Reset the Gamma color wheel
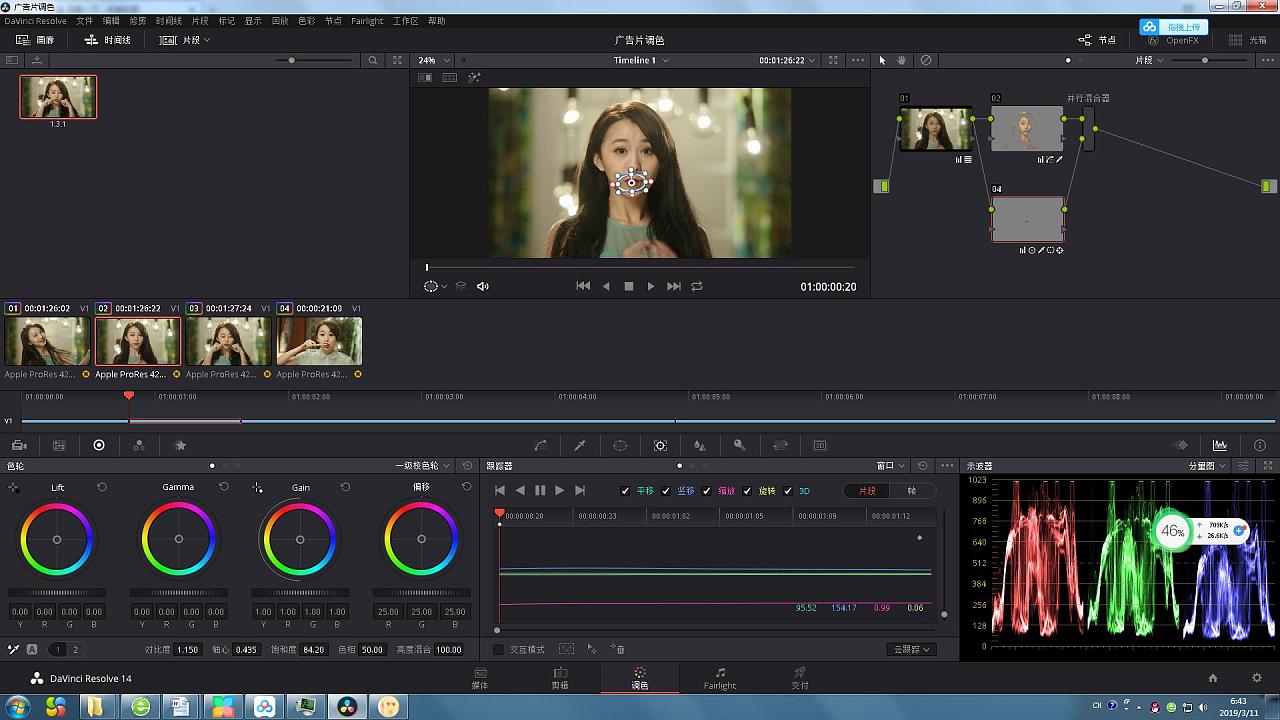 pos(224,487)
